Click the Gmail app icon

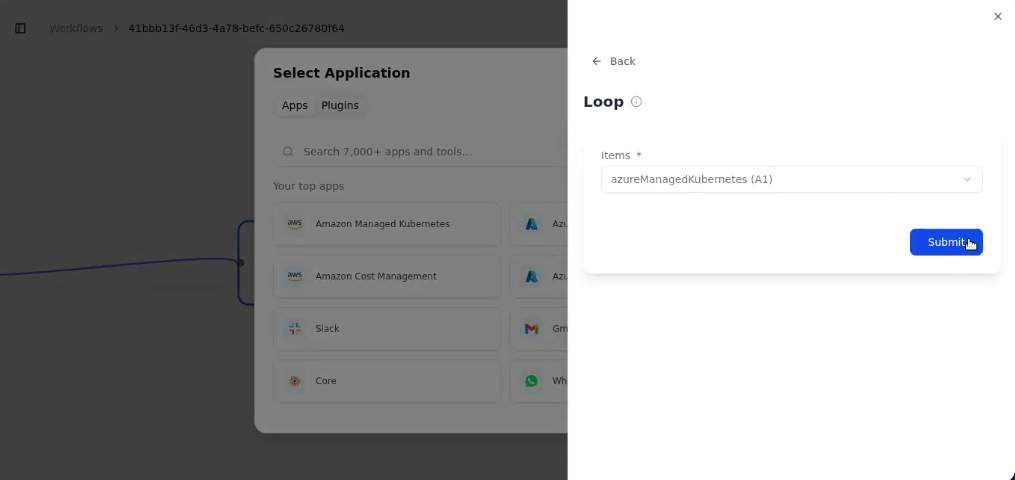click(531, 329)
